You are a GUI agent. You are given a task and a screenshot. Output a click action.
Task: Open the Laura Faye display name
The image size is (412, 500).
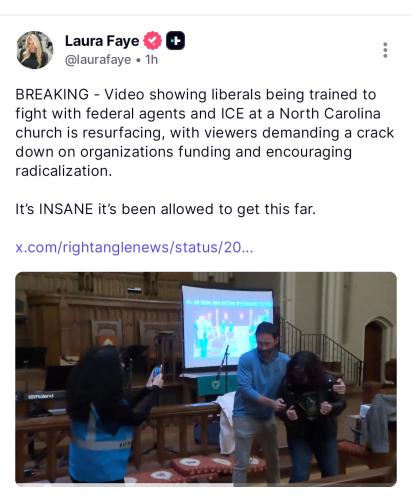102,41
